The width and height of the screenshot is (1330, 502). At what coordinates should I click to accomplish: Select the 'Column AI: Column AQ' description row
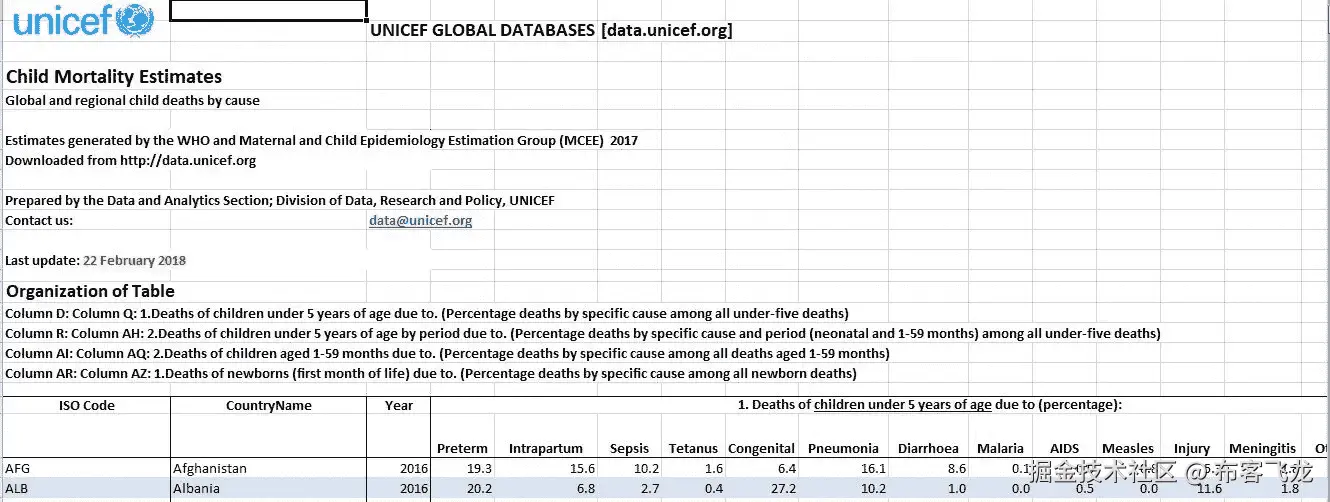pos(447,353)
